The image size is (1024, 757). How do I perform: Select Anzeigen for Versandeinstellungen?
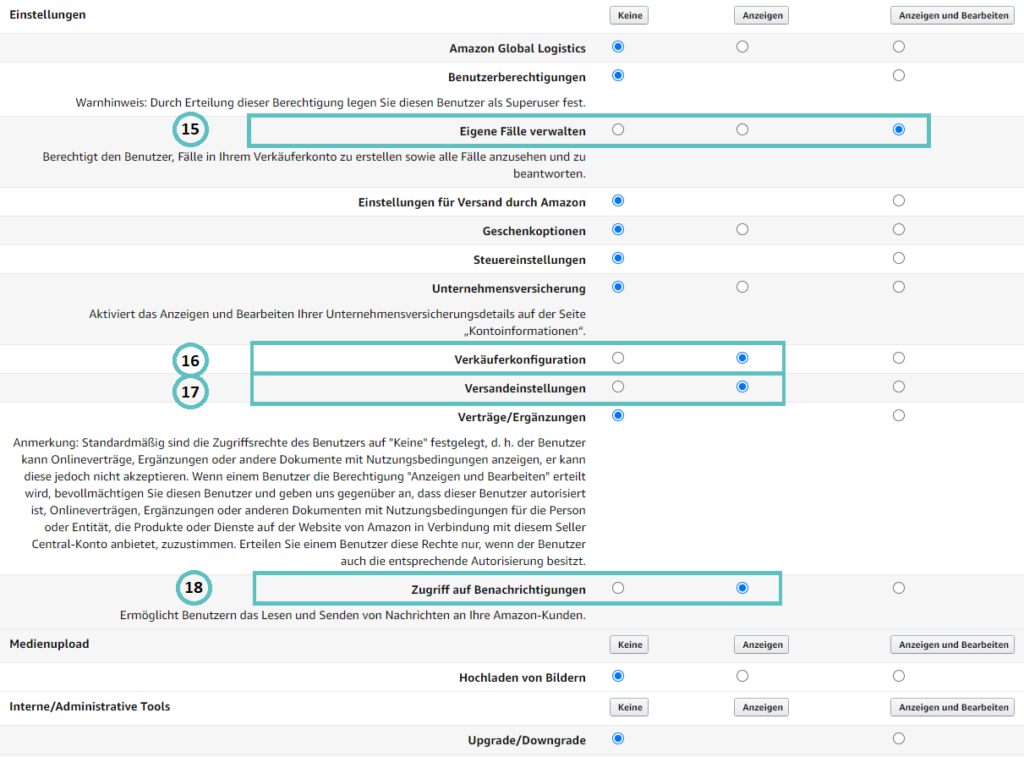tap(742, 387)
